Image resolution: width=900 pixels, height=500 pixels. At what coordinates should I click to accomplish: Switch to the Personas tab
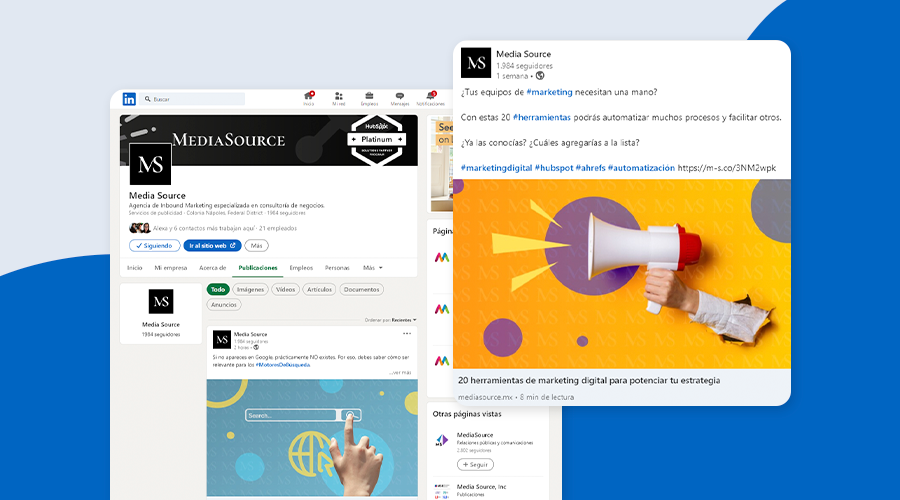tap(337, 268)
